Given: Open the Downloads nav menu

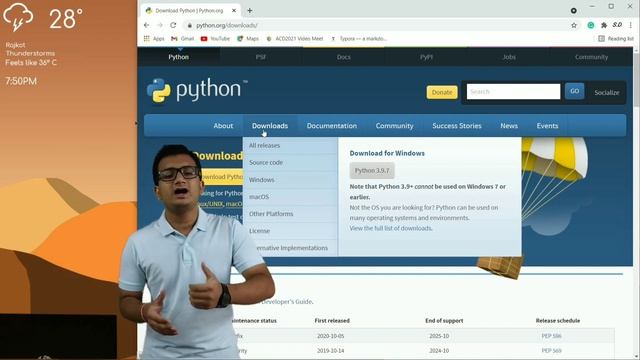Looking at the screenshot, I should tap(270, 126).
